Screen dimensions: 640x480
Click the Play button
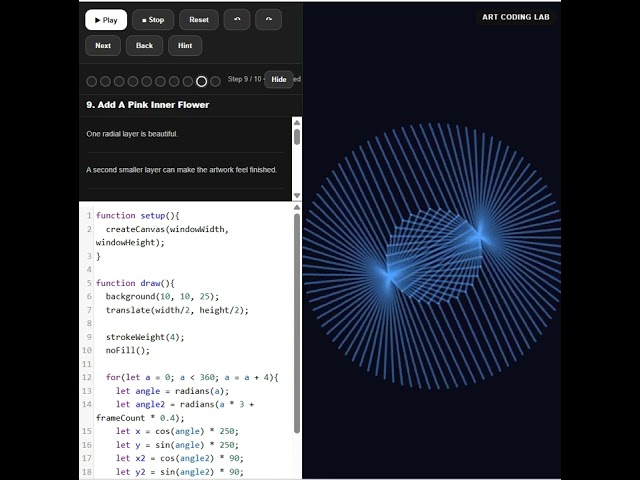coord(106,20)
